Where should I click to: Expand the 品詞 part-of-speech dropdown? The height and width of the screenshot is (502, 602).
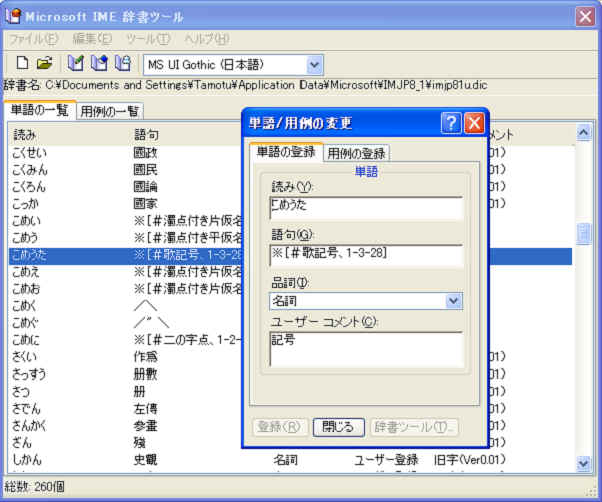click(453, 300)
